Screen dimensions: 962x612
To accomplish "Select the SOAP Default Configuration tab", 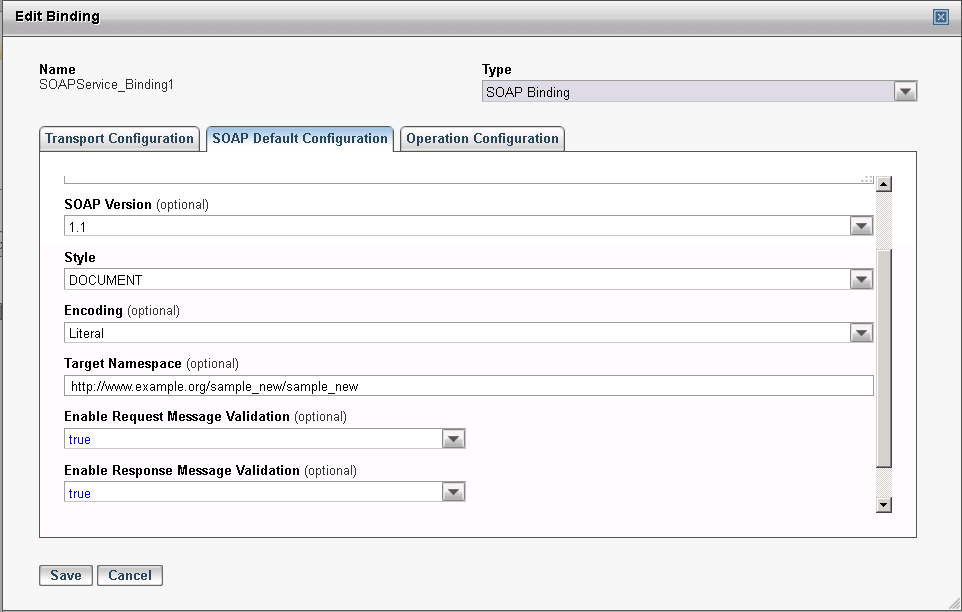I will pos(300,139).
